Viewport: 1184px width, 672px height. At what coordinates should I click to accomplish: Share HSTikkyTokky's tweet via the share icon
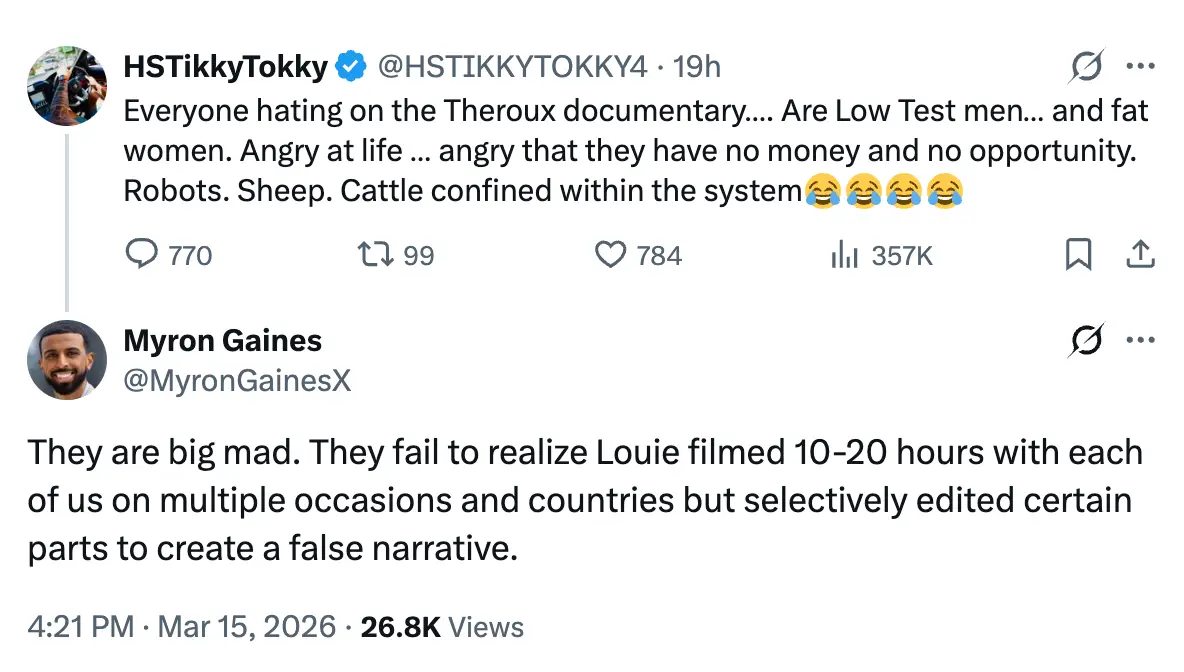1141,255
